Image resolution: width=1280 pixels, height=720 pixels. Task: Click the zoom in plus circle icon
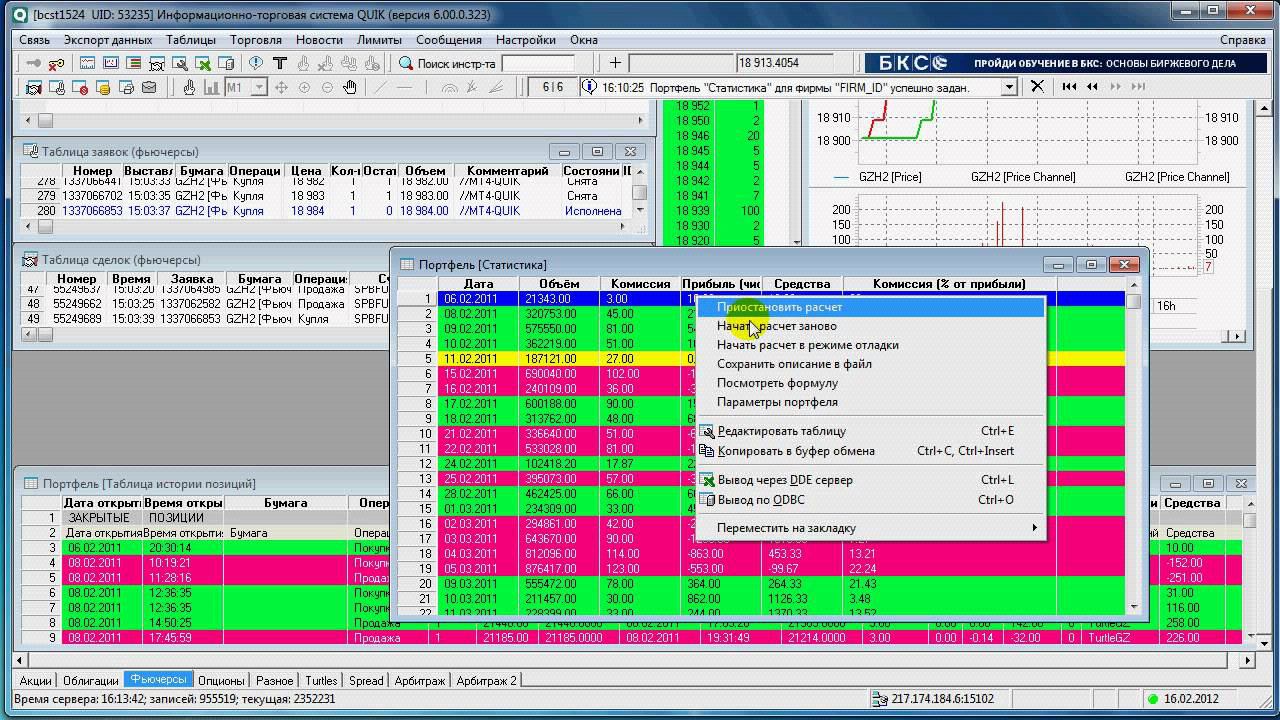(304, 87)
